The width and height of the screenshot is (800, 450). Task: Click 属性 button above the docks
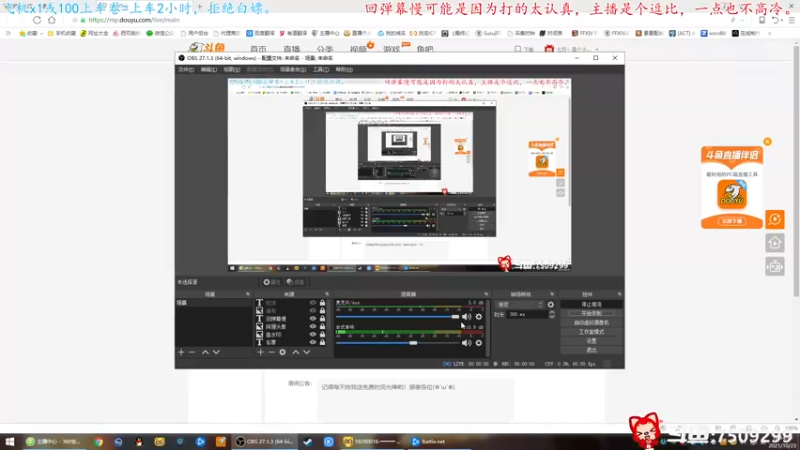coord(272,282)
